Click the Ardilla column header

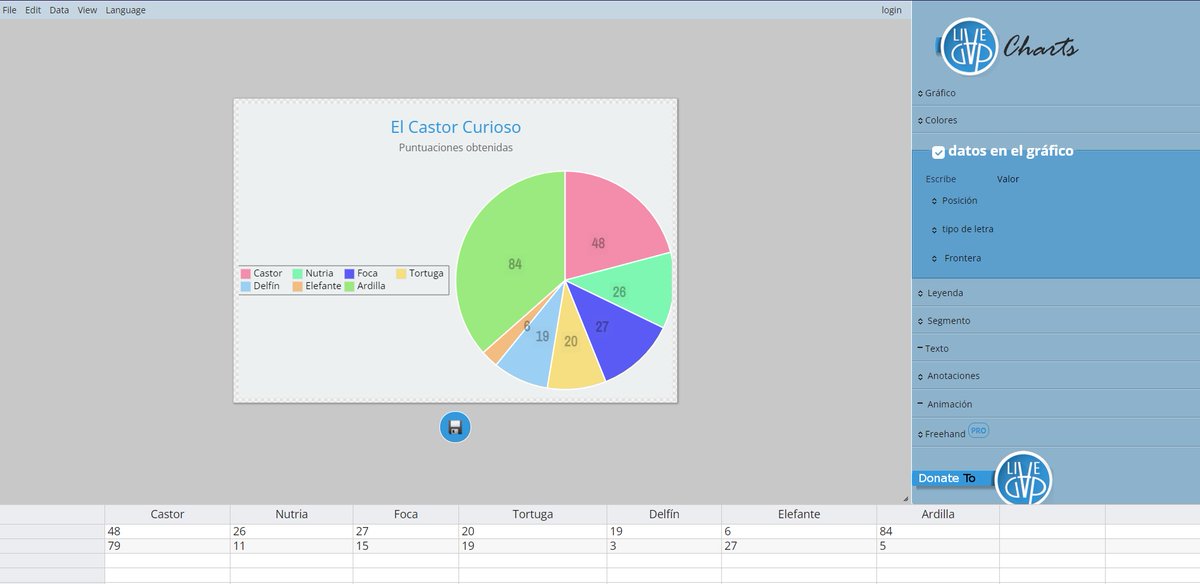pyautogui.click(x=938, y=514)
